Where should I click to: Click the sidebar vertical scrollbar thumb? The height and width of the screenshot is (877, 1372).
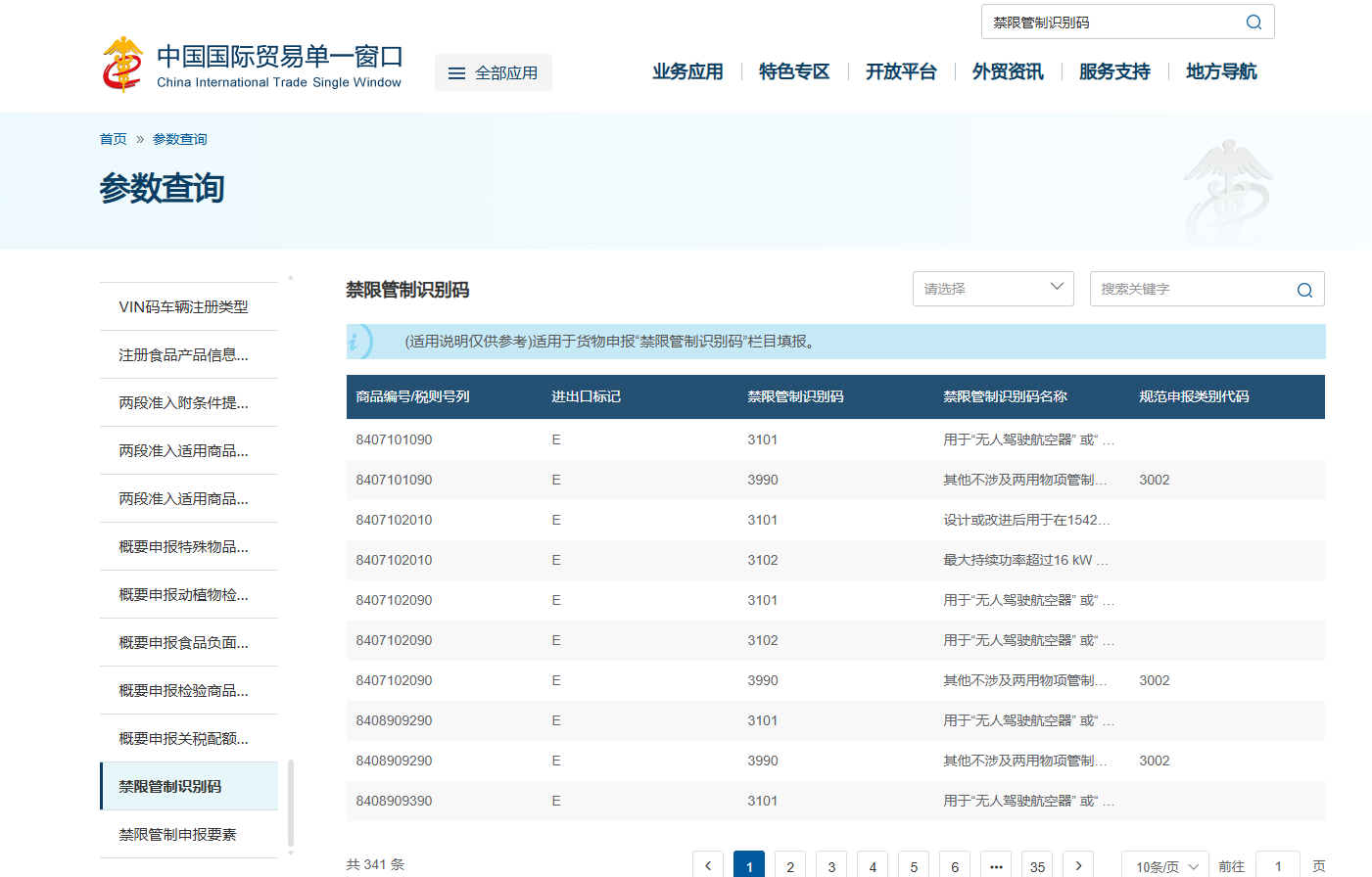[x=291, y=803]
